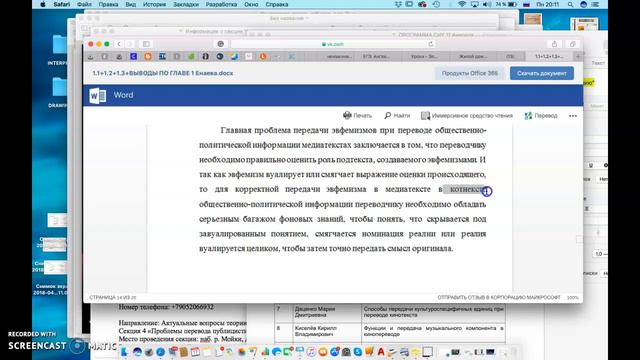Open Siri from the menu bar

tap(583, 4)
